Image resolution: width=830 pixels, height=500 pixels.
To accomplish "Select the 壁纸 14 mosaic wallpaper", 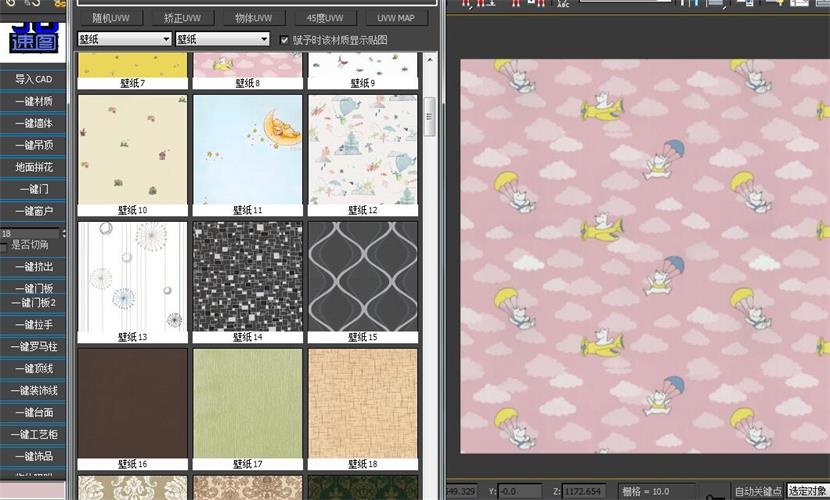I will coord(248,276).
